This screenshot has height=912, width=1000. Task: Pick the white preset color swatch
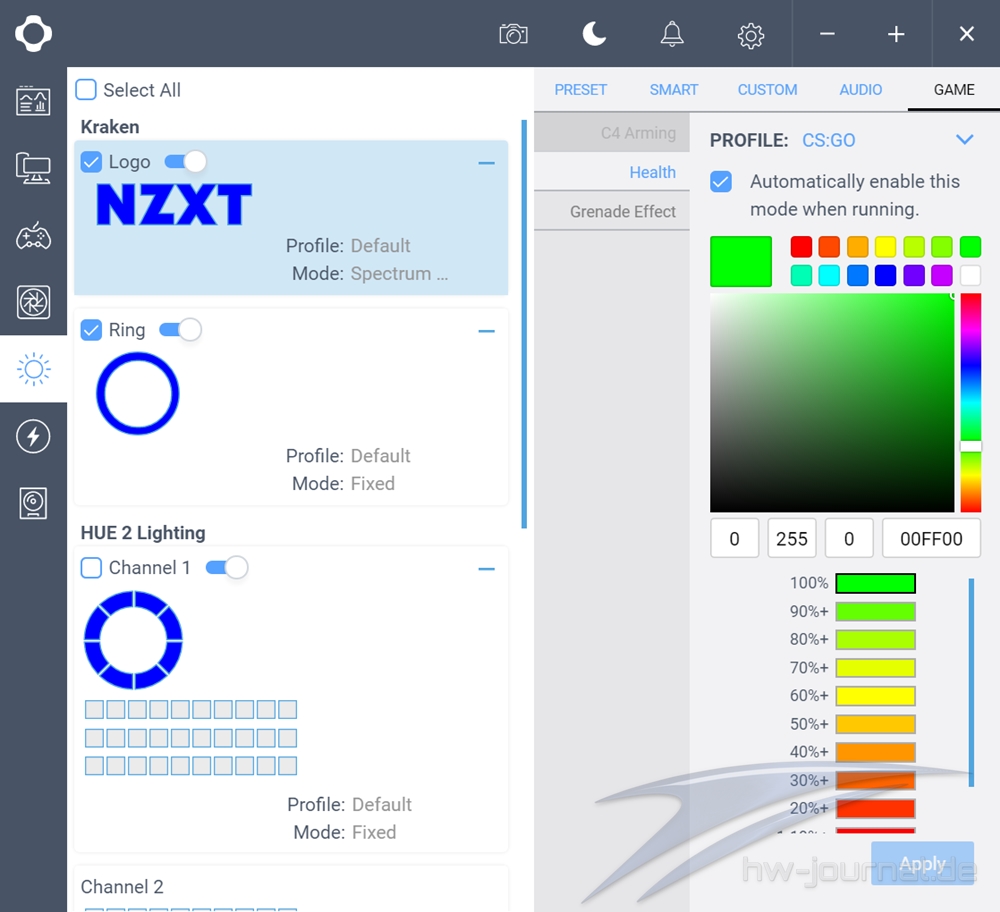pyautogui.click(x=970, y=276)
